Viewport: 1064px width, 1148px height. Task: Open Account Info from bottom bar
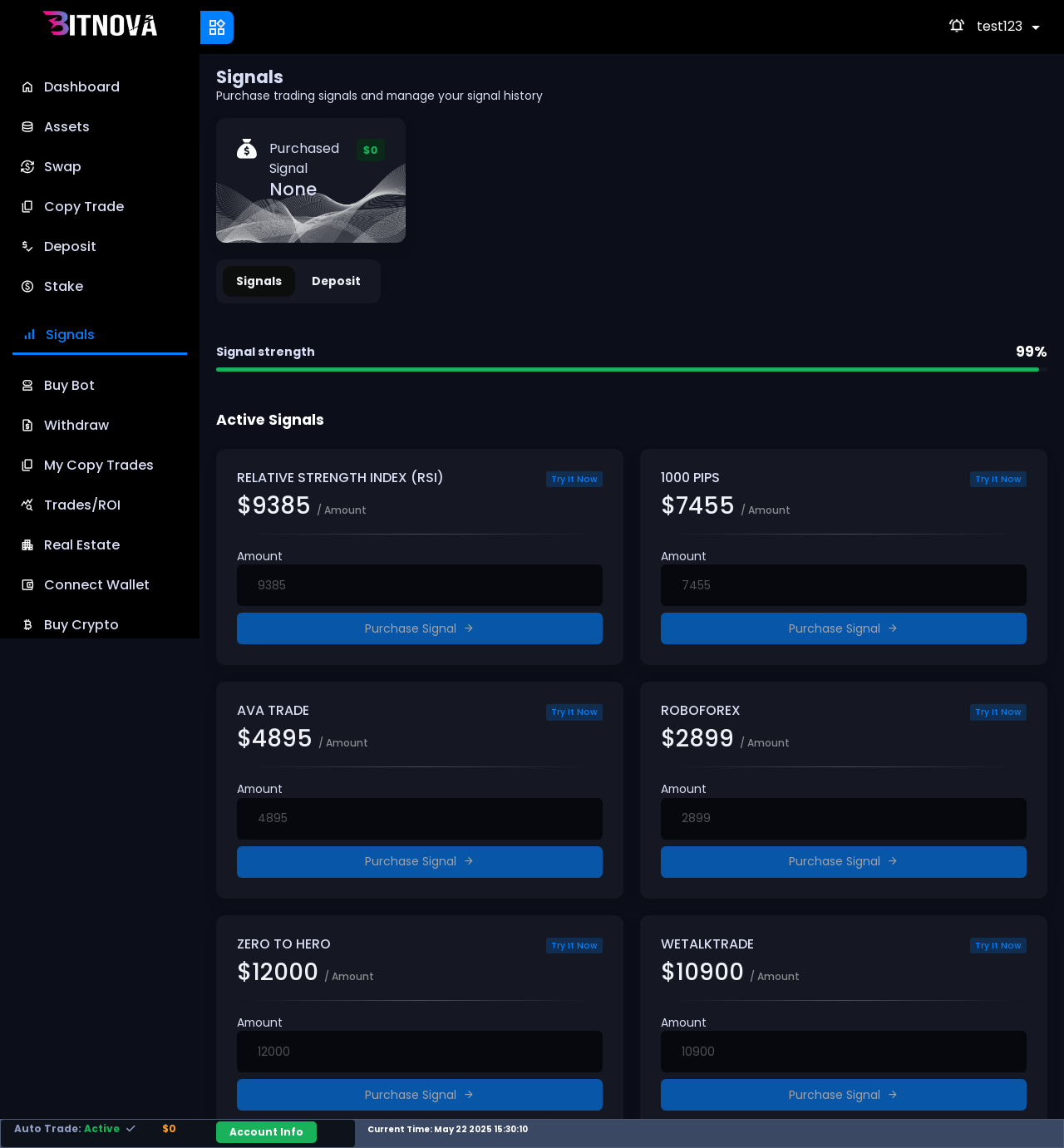[266, 1132]
